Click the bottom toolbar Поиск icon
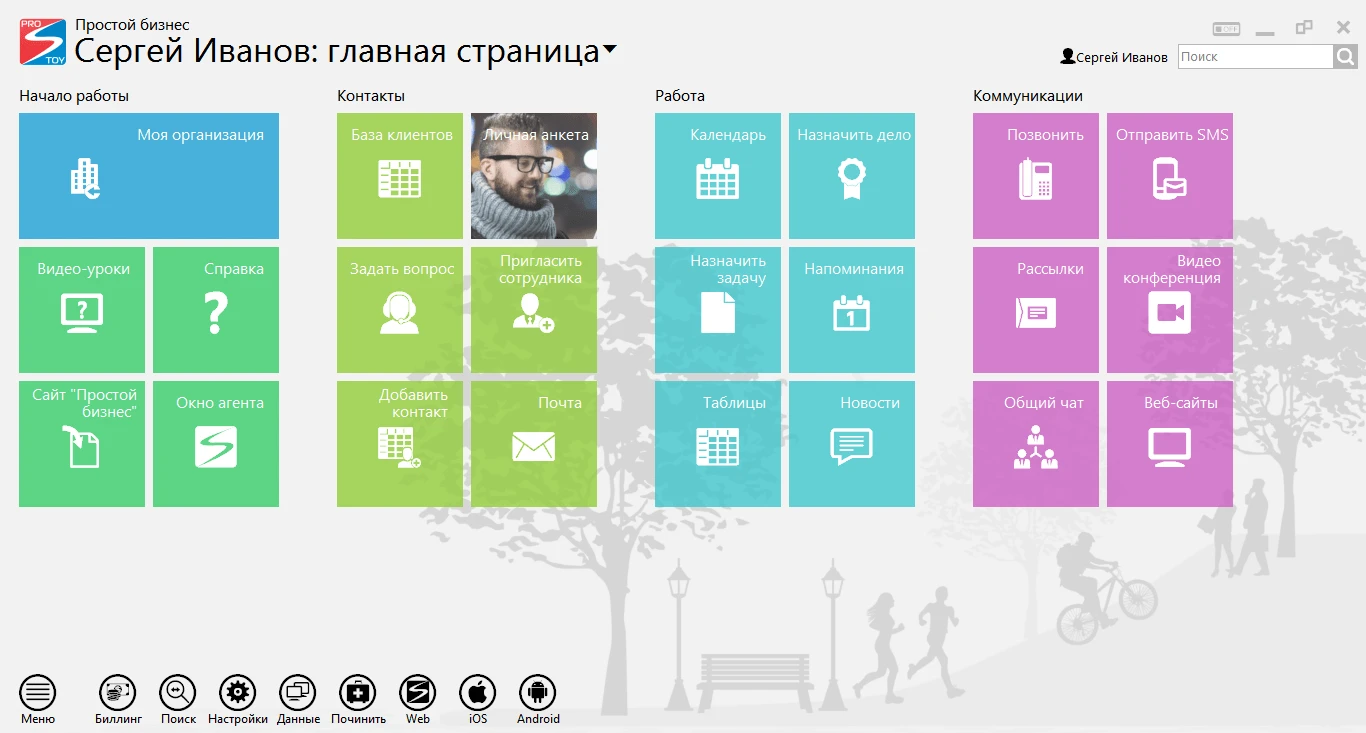This screenshot has height=733, width=1366. pyautogui.click(x=178, y=692)
